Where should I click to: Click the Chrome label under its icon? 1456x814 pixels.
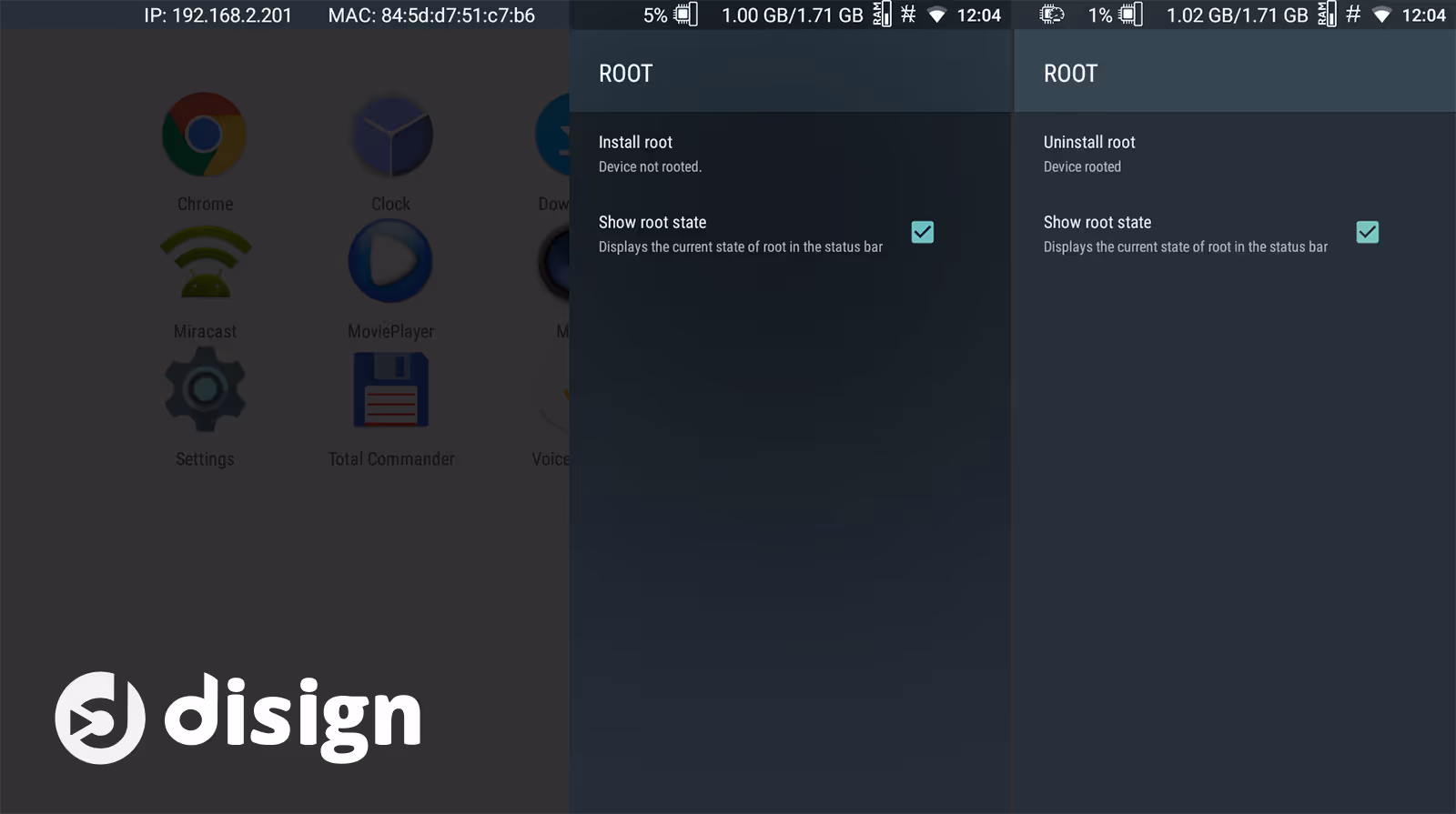(x=205, y=204)
